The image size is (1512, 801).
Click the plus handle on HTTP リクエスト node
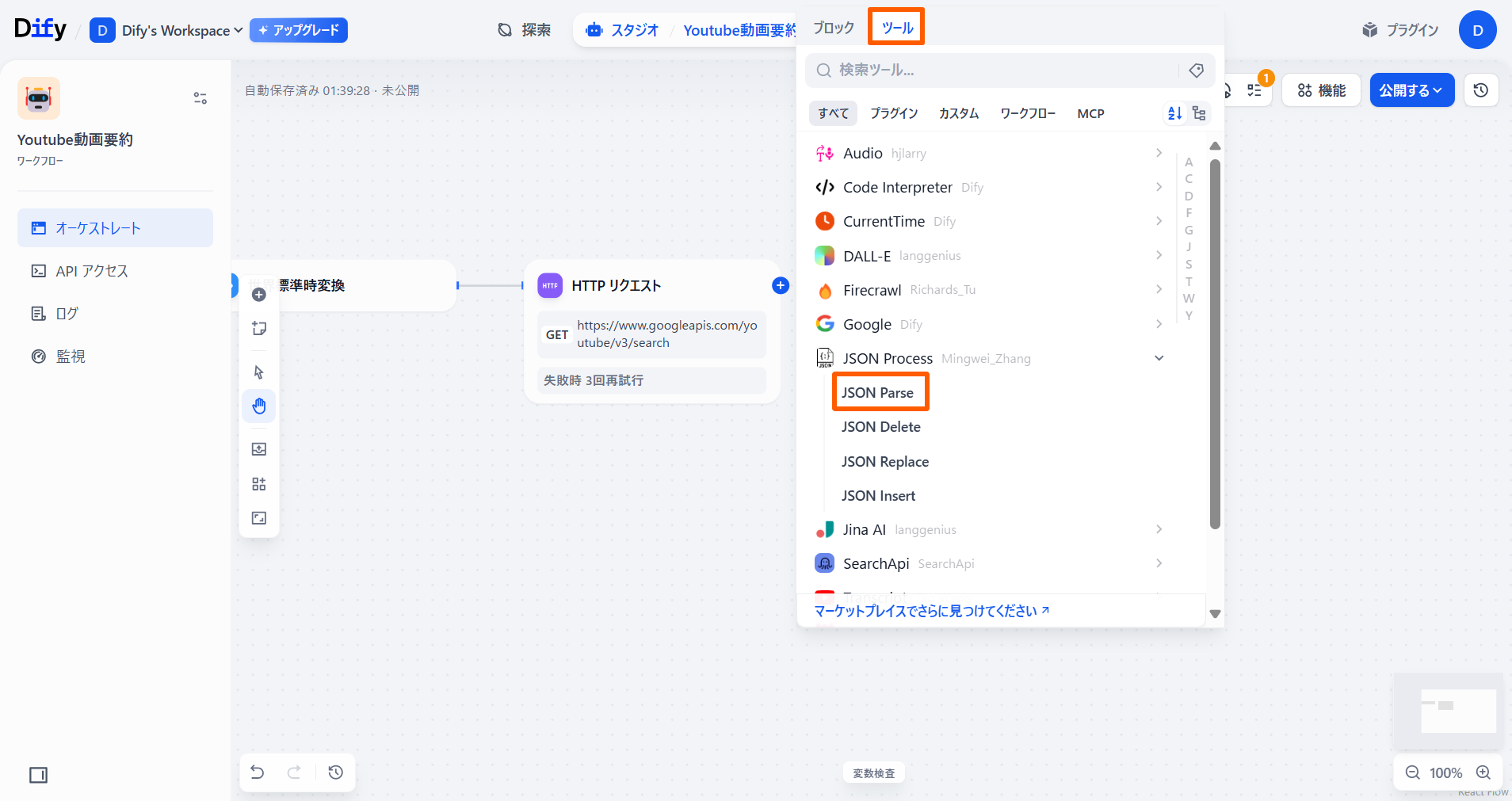pos(781,285)
